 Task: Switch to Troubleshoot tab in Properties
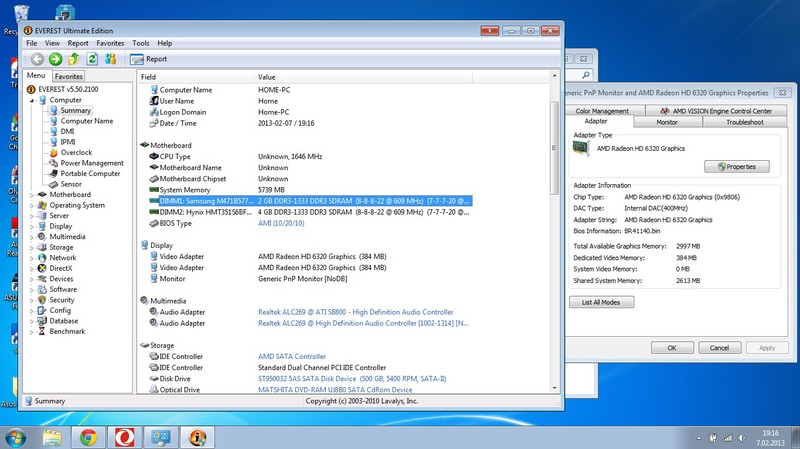click(x=744, y=122)
